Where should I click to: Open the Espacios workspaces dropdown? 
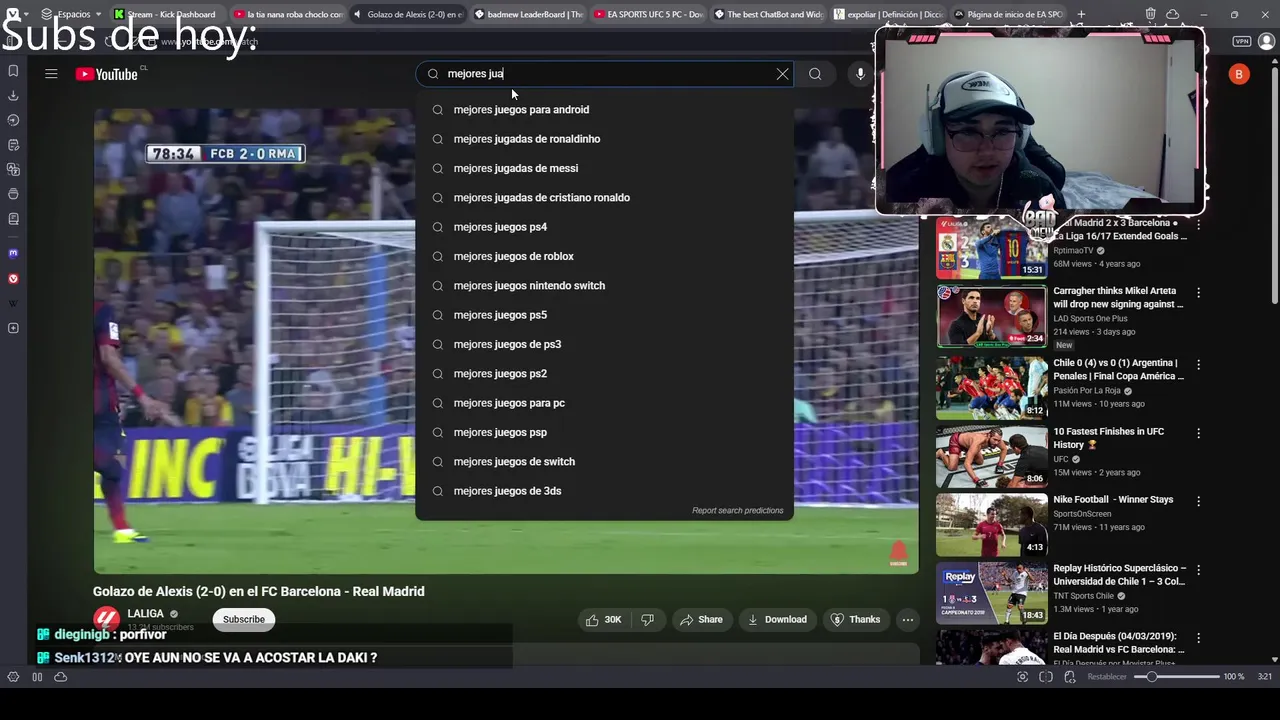[x=71, y=14]
